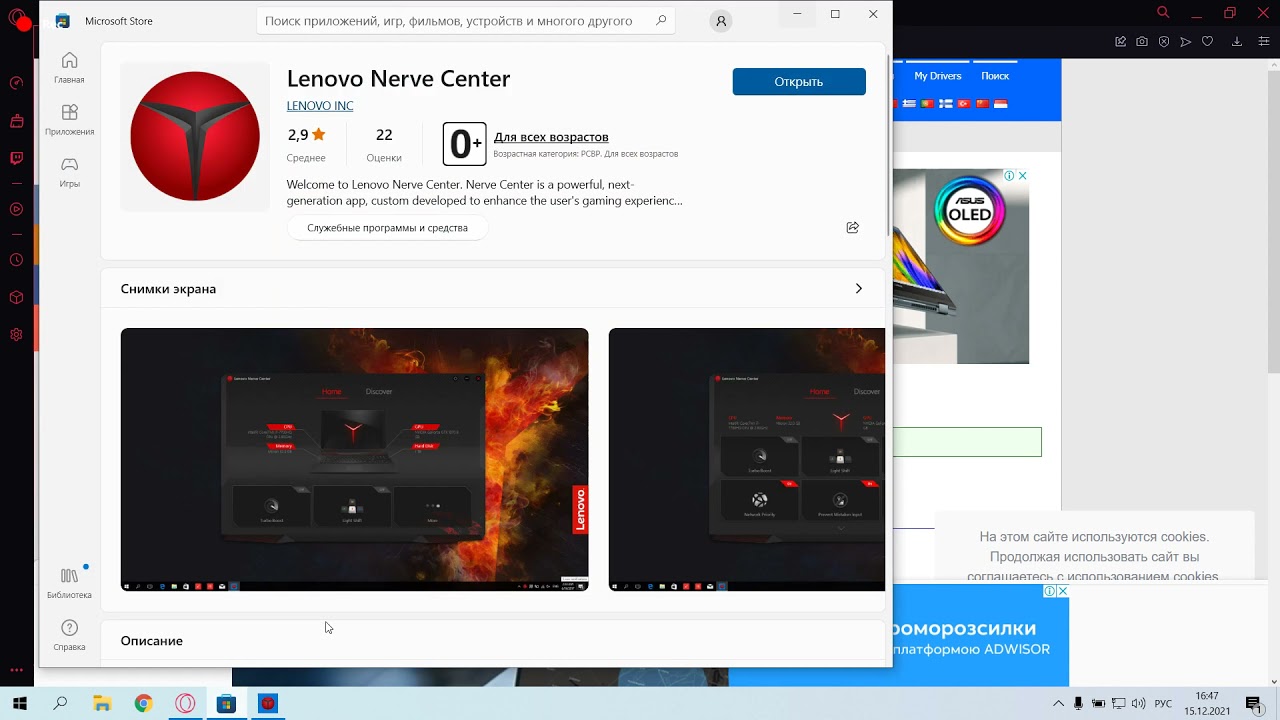Screen dimensions: 1280x720
Task: Click the Служебные программы и средства tag
Action: [387, 228]
